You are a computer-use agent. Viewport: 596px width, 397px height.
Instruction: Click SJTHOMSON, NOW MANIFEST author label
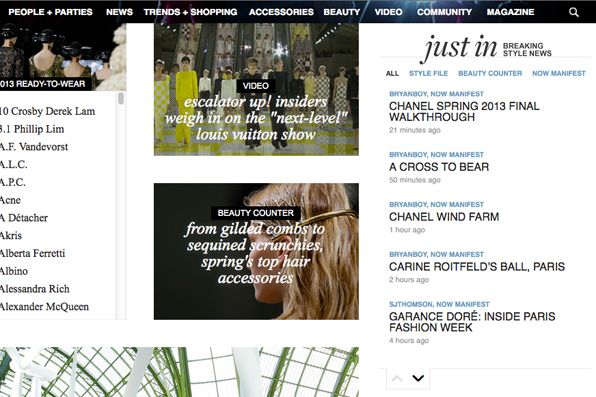[439, 304]
